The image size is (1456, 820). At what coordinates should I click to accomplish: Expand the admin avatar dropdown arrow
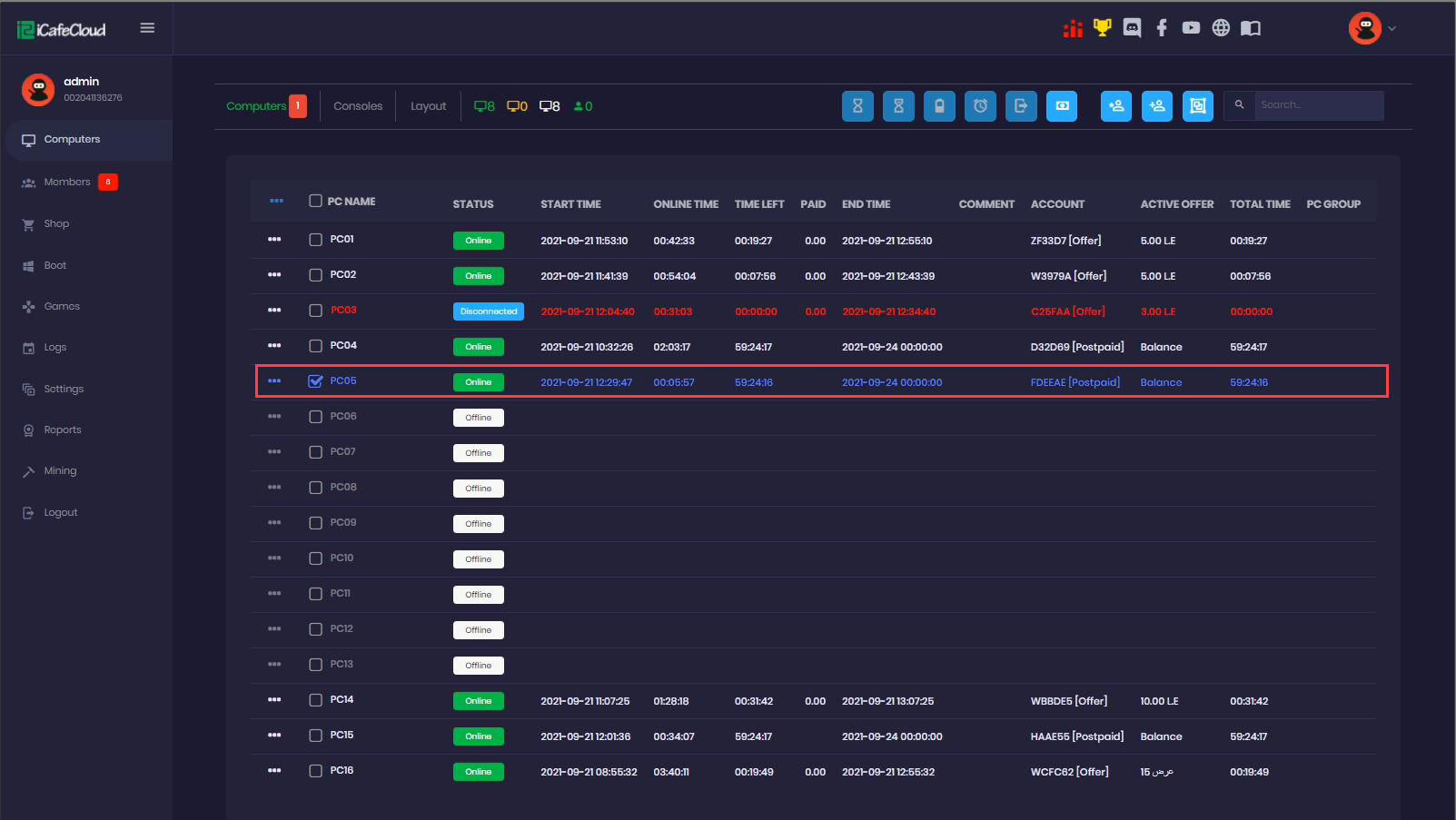pyautogui.click(x=1392, y=28)
